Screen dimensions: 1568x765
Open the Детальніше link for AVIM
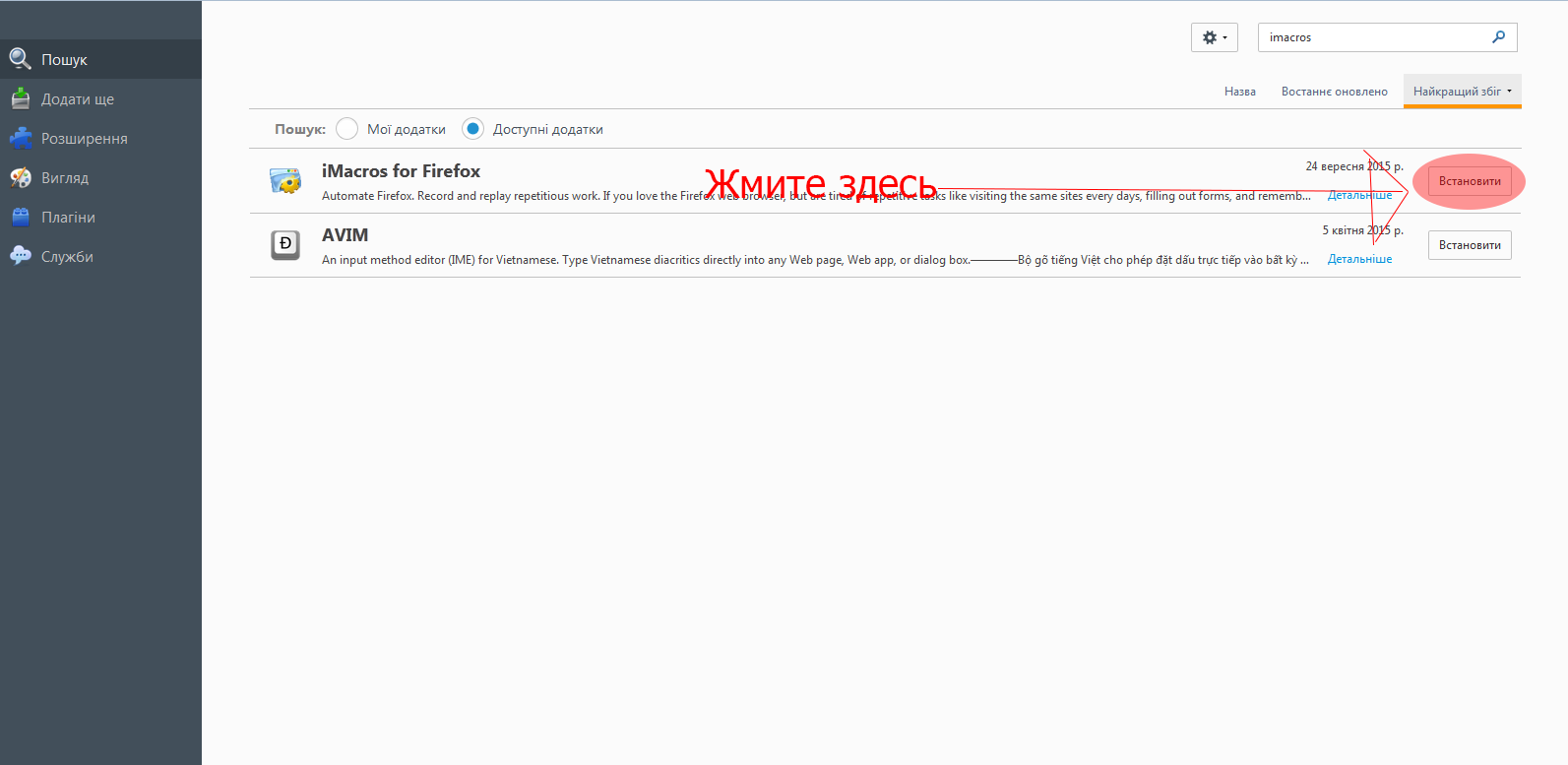[x=1359, y=259]
